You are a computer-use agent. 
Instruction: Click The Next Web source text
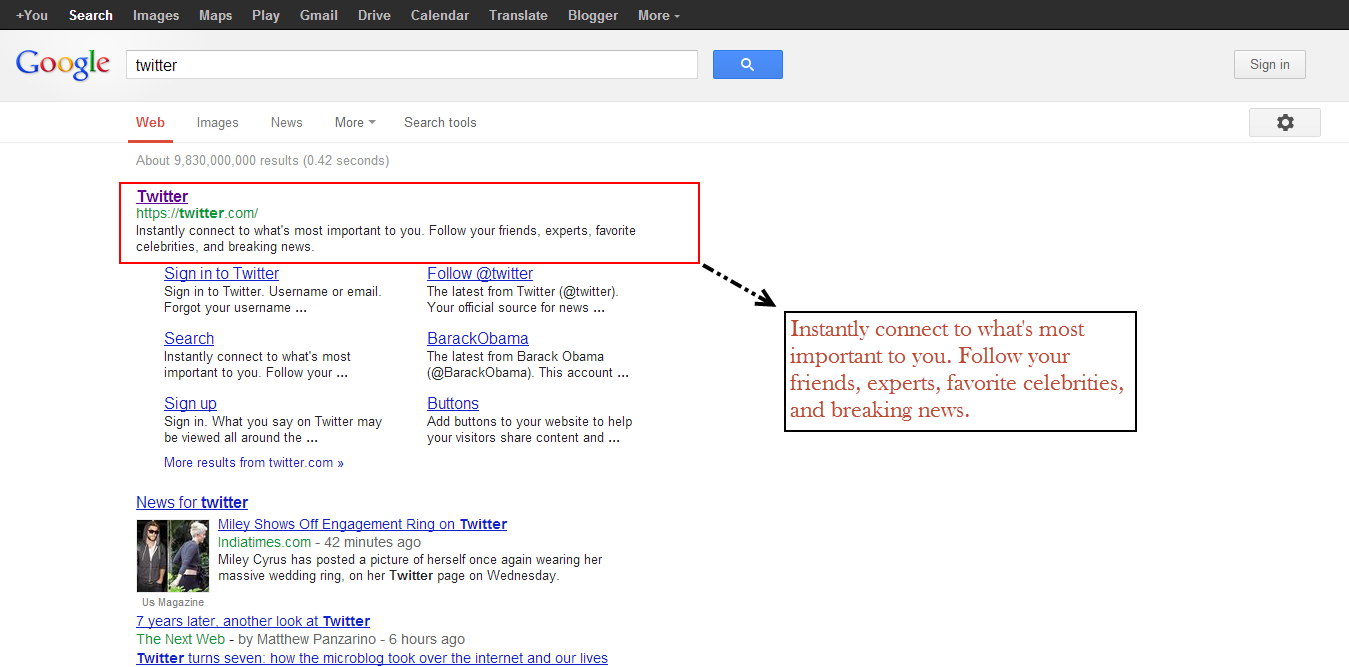181,639
